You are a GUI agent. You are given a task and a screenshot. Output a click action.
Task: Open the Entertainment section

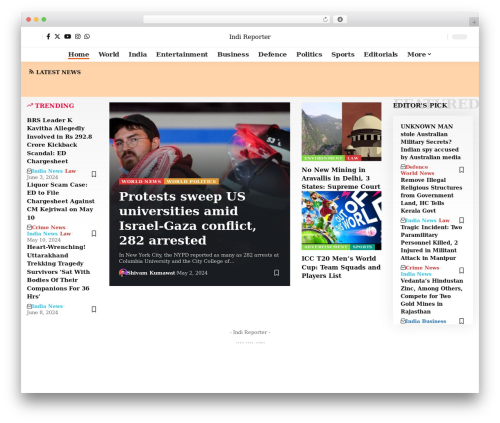pyautogui.click(x=182, y=54)
